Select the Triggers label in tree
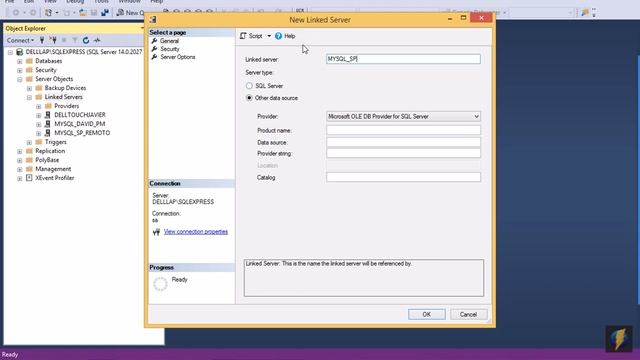 [56, 142]
